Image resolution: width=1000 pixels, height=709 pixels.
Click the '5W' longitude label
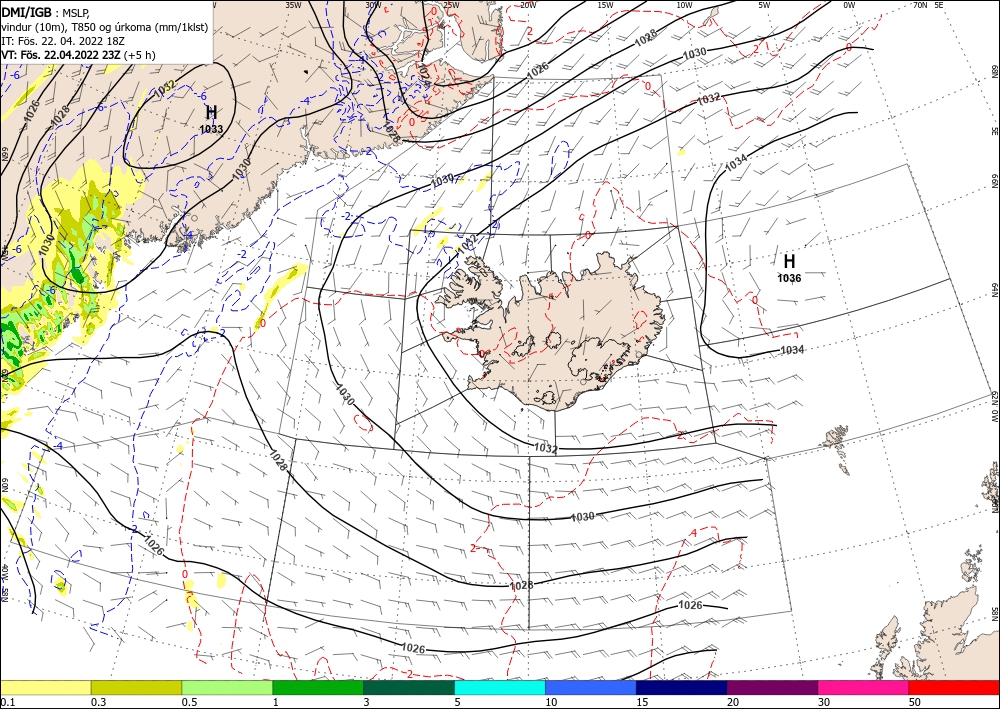pyautogui.click(x=764, y=5)
